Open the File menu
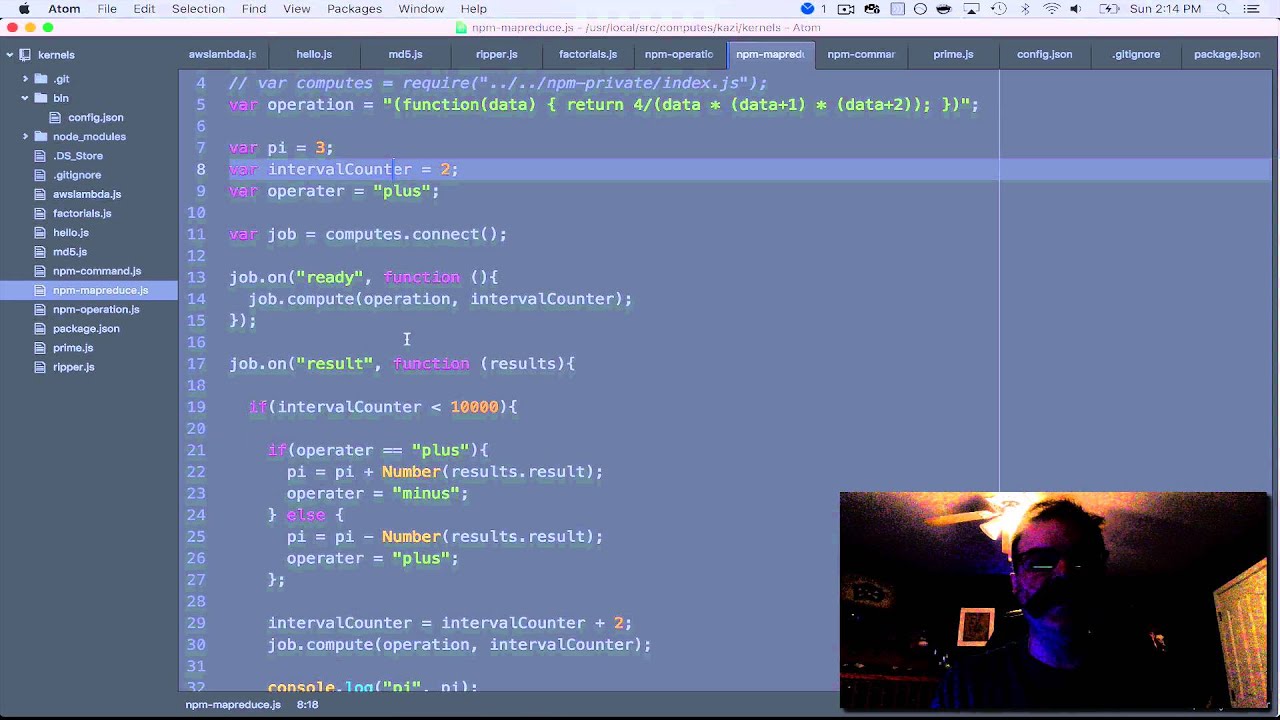1280x720 pixels. pyautogui.click(x=107, y=9)
